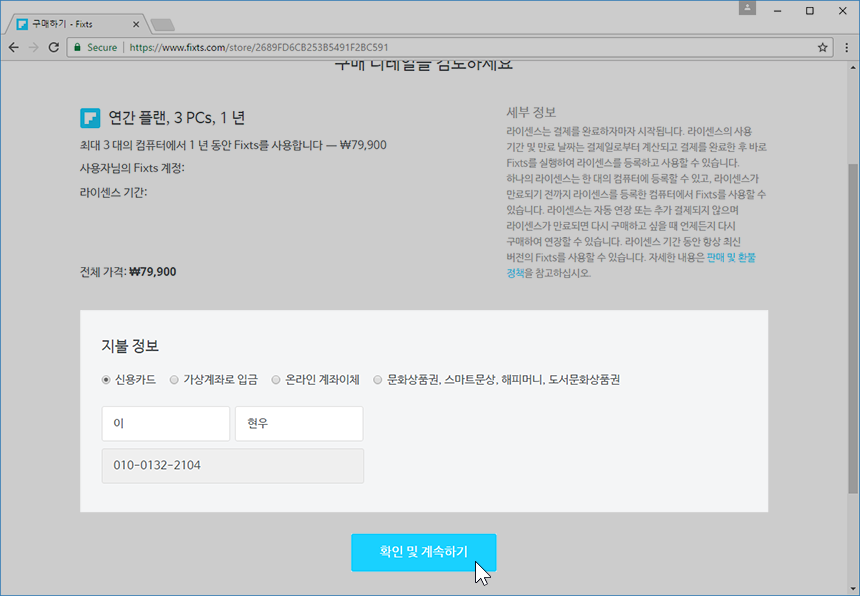Choose 온라인 계좌이체 as payment method
Screen dimensions: 860x596
point(276,379)
